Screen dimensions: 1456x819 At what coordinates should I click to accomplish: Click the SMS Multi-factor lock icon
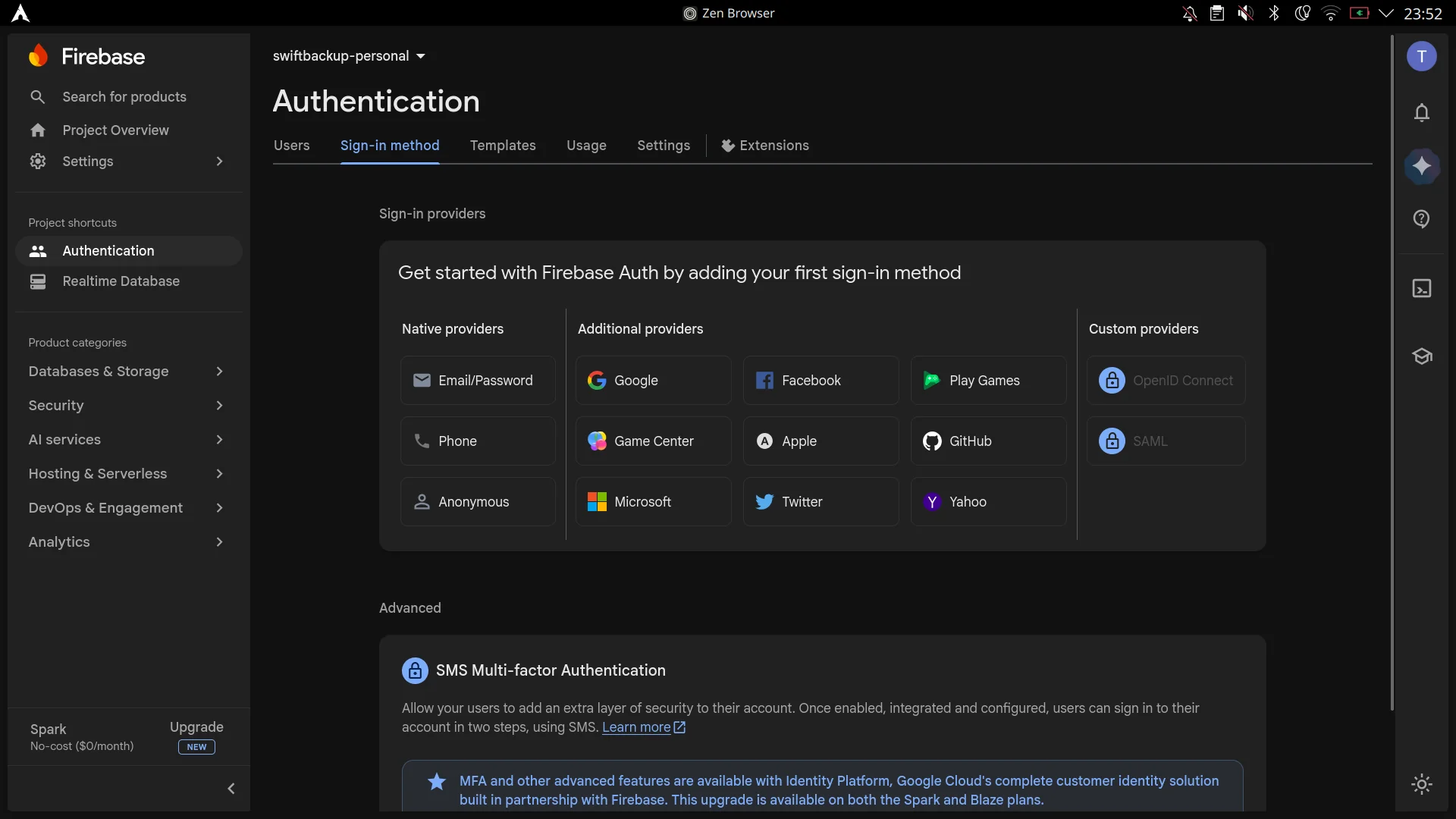tap(415, 671)
